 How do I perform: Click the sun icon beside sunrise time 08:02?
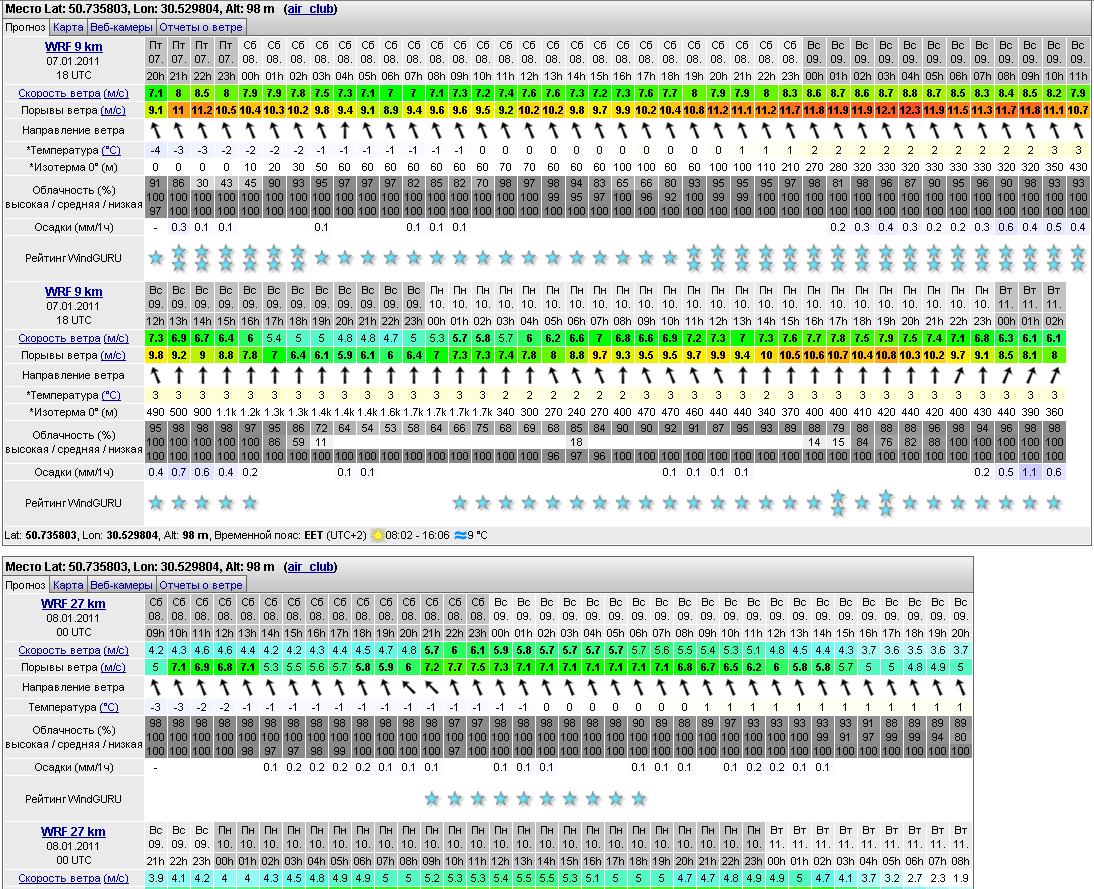378,535
